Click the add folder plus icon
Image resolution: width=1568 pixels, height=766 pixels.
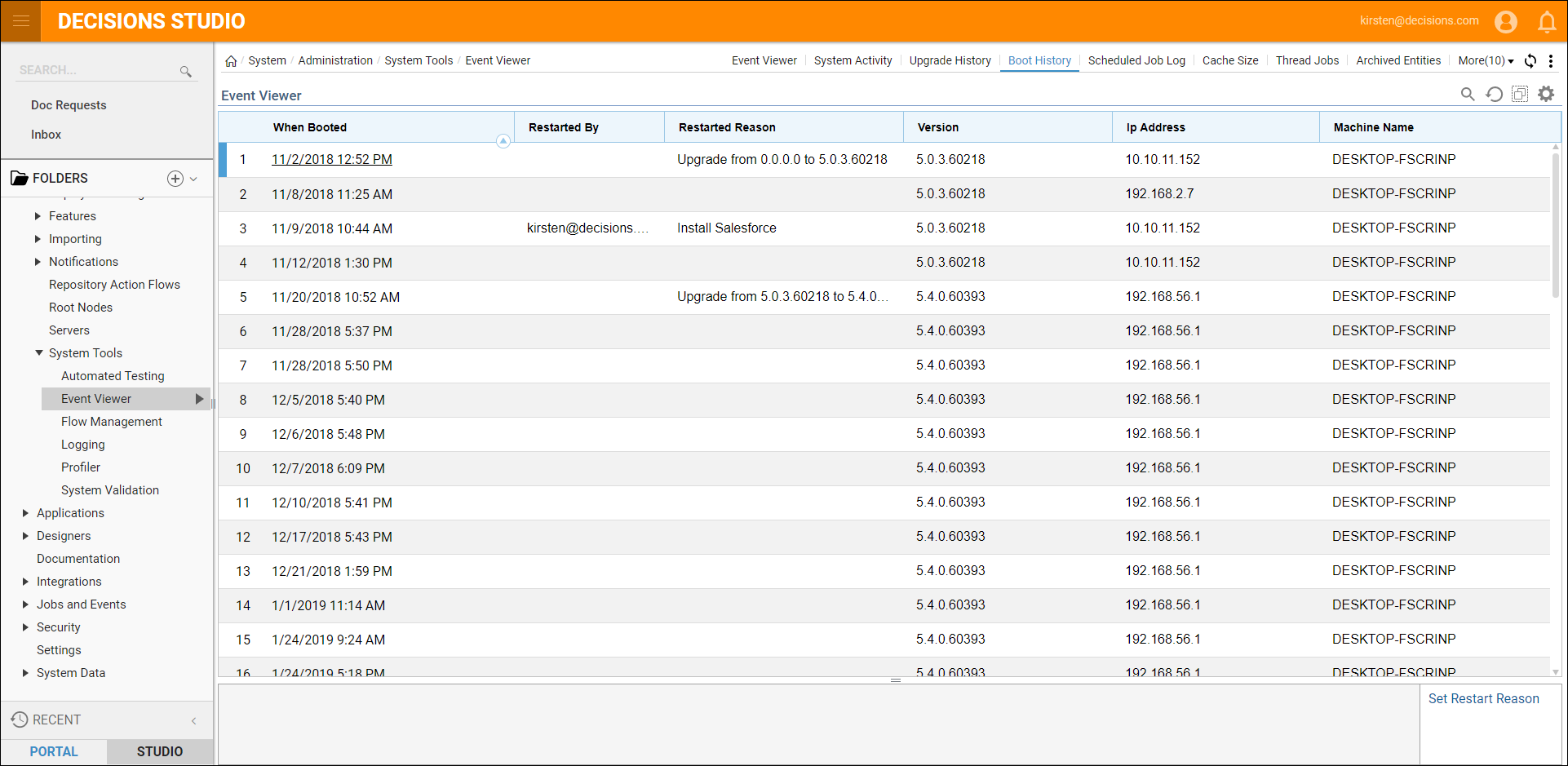(175, 179)
